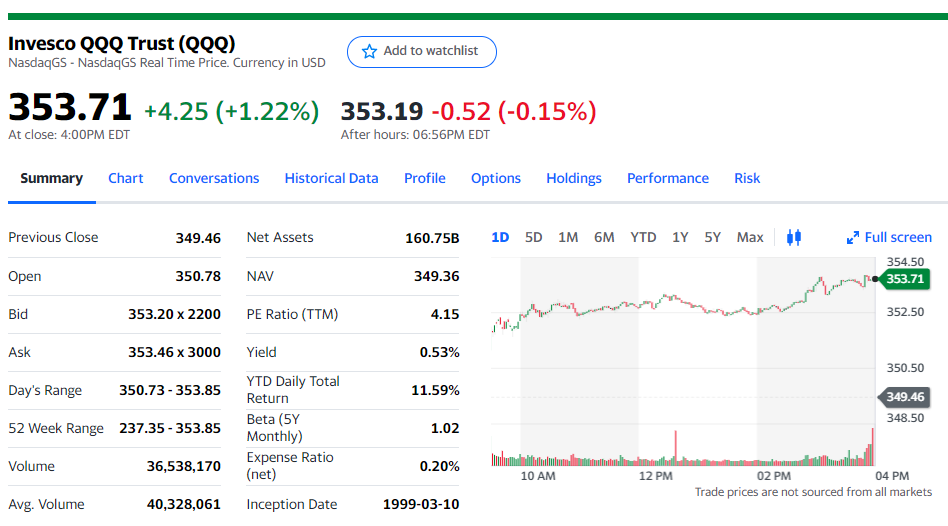948x526 pixels.
Task: Click the 348.50 price axis label
Action: click(x=905, y=418)
